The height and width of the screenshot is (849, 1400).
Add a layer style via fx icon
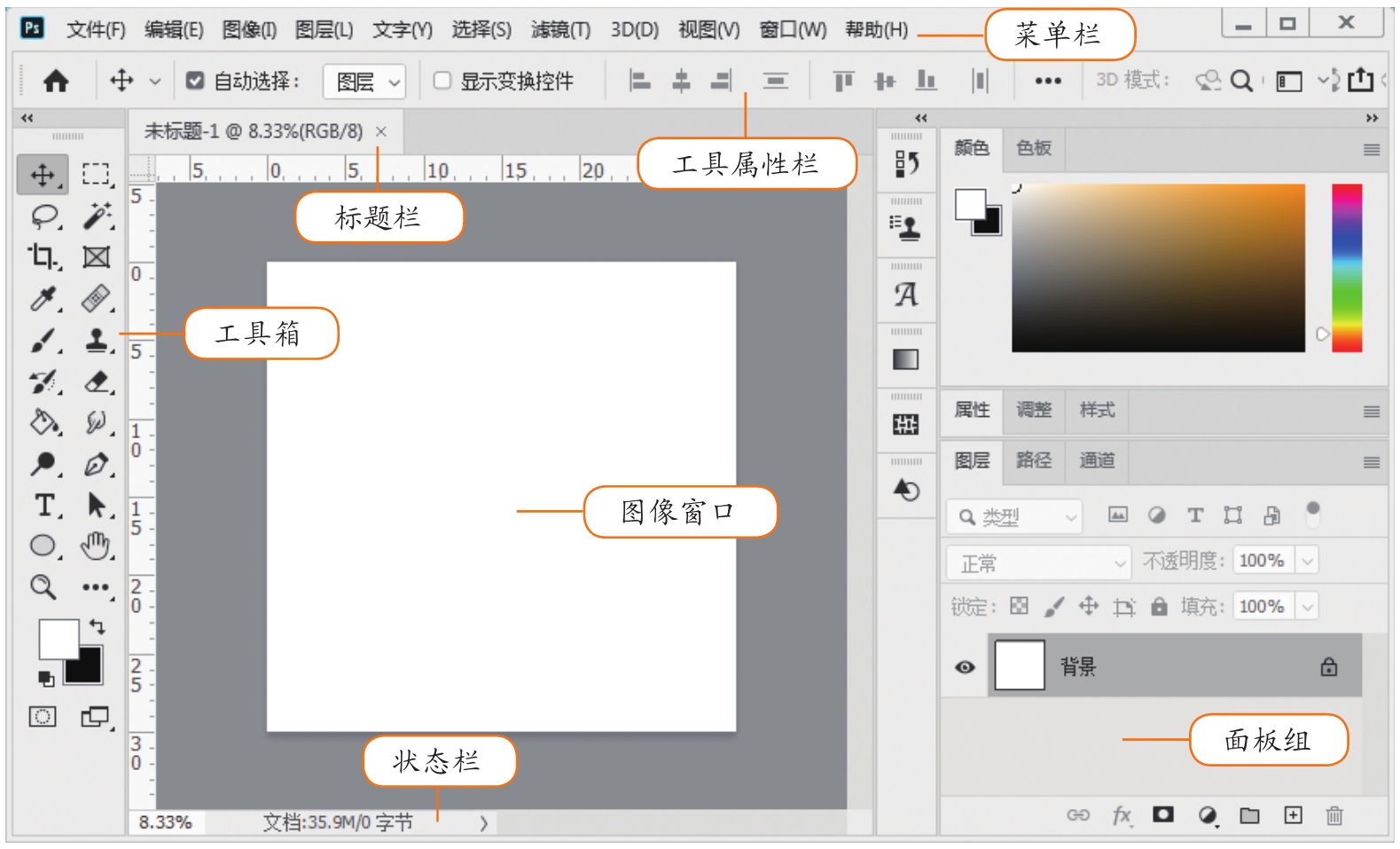1122,814
